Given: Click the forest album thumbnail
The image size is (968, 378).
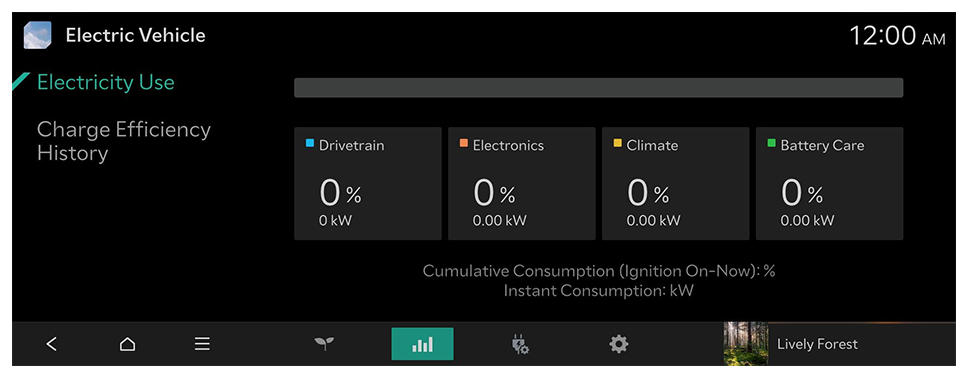Looking at the screenshot, I should (746, 343).
